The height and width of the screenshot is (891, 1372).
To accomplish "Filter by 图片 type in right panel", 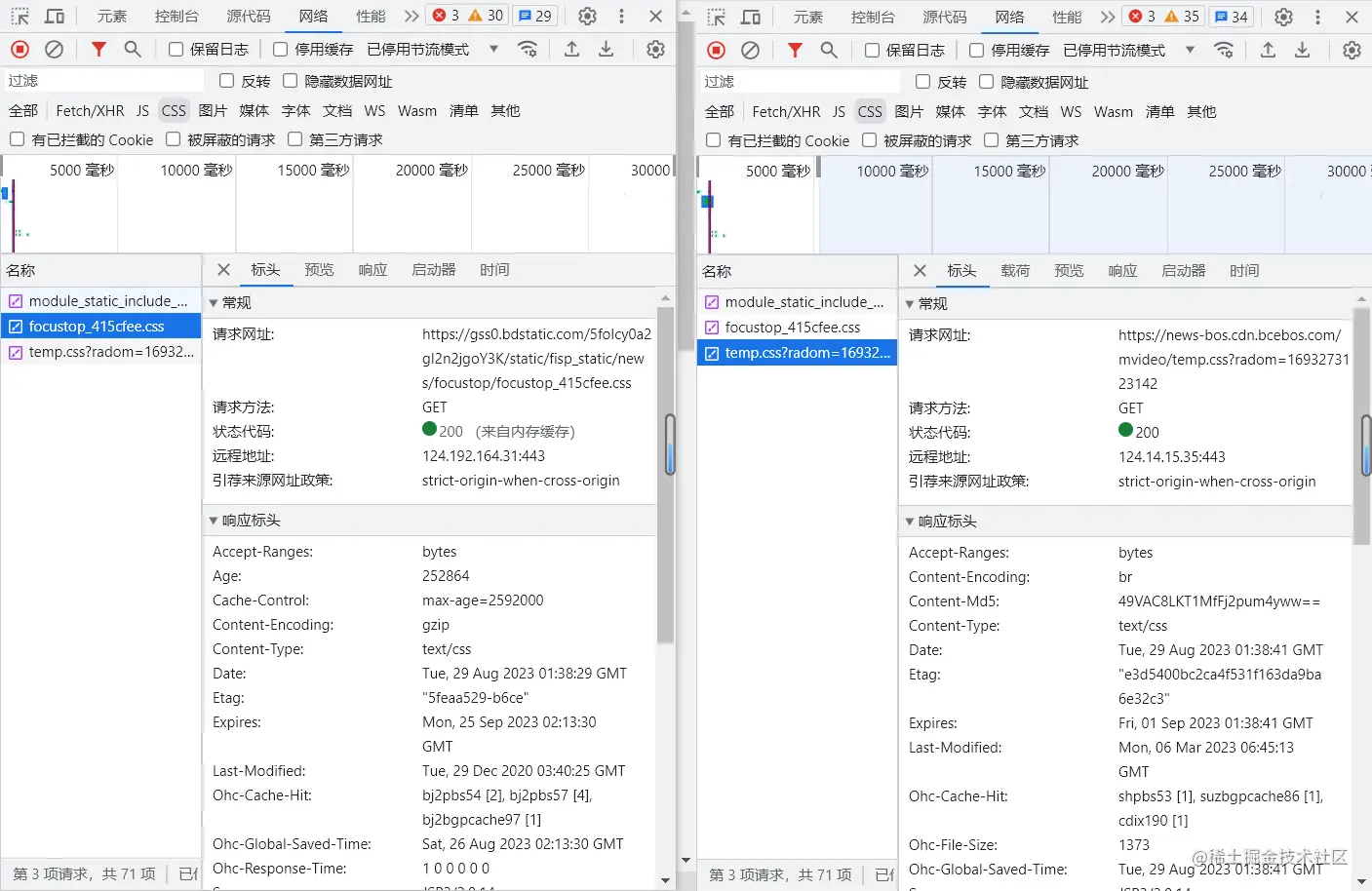I will pos(909,112).
